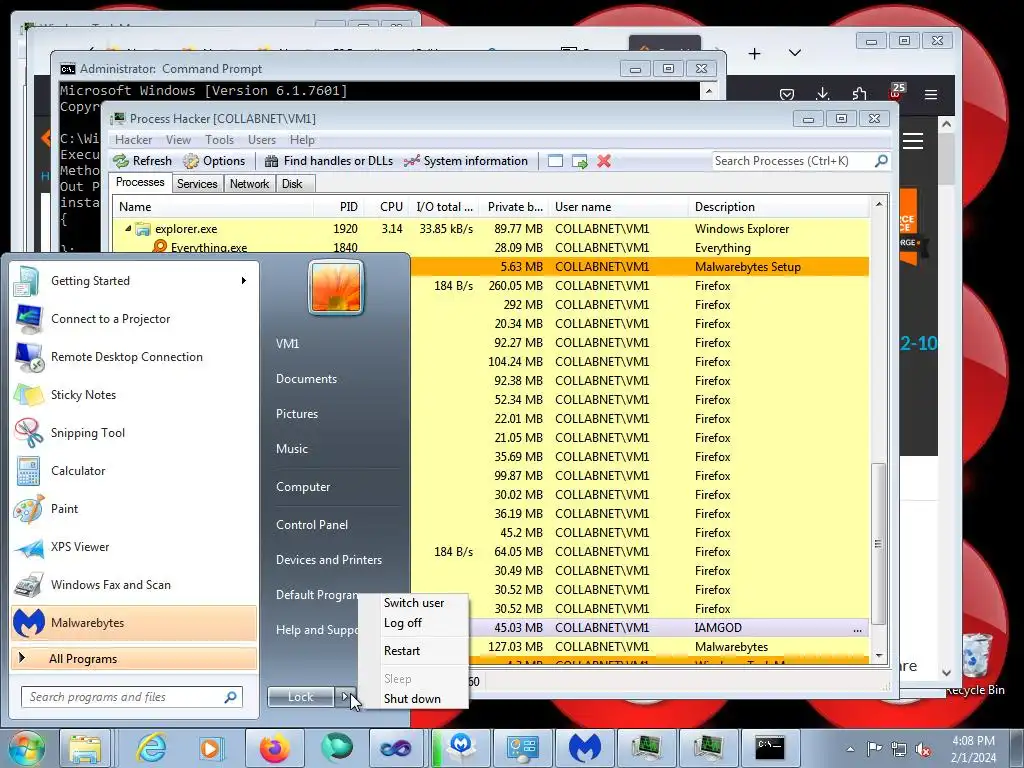The image size is (1024, 768).
Task: Select the Processes tab
Action: click(x=140, y=182)
